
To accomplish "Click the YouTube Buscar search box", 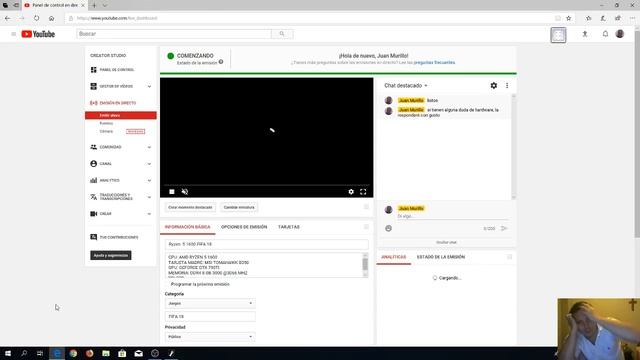I will coord(174,34).
